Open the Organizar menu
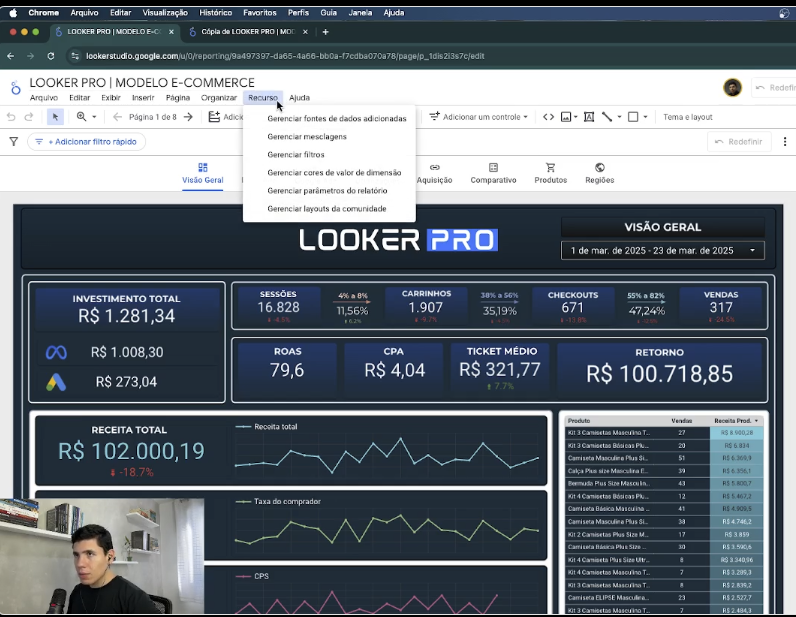This screenshot has width=796, height=617. (219, 98)
